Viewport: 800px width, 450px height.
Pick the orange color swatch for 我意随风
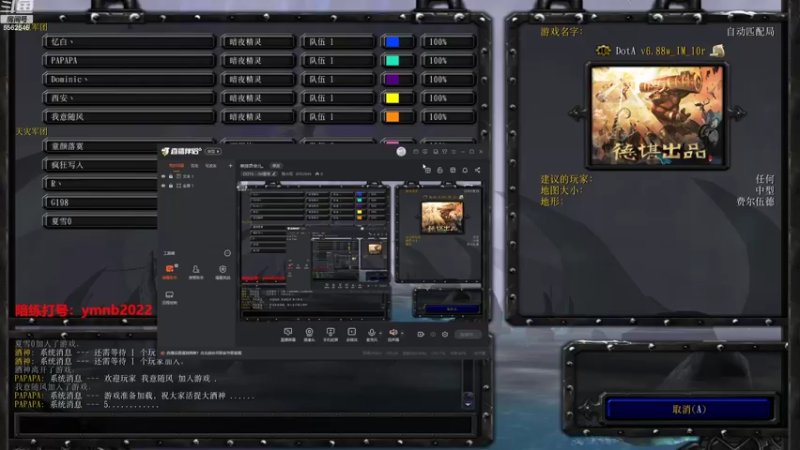(x=392, y=117)
